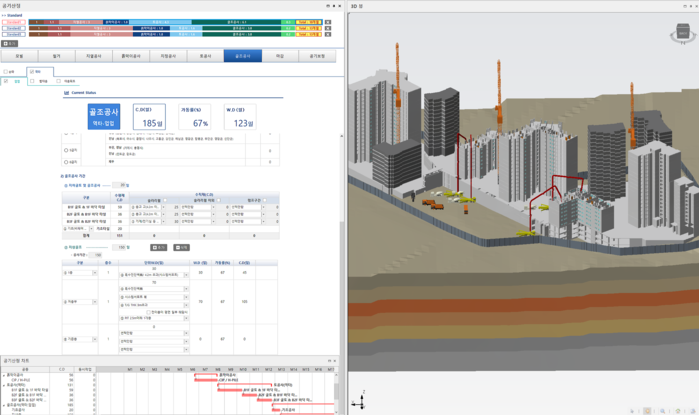Screen dimensions: 699x415
Task: Click the green 골조공사 segment of Standard1 bar
Action: click(237, 22)
